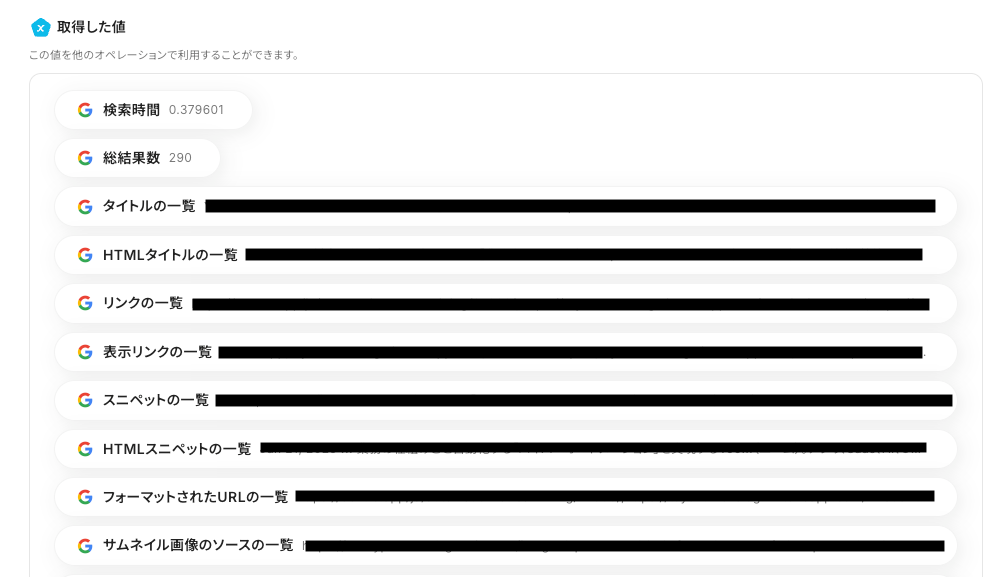Click the Google icon next to 総結果数
The width and height of the screenshot is (1008, 577).
pos(85,158)
